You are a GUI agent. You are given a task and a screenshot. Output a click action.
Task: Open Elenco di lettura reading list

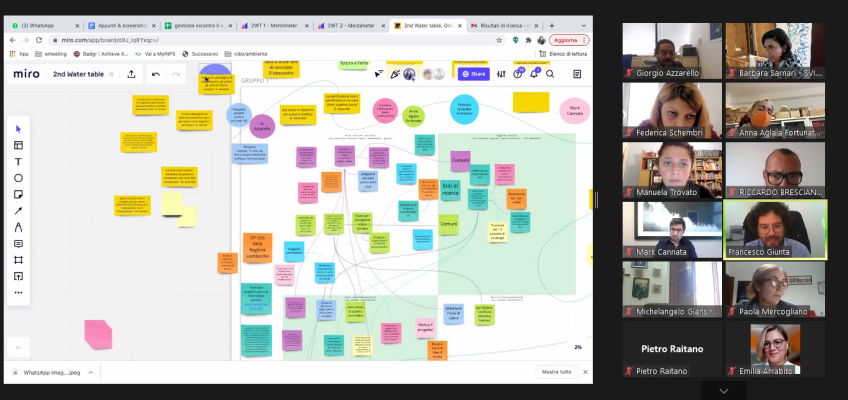[562, 54]
